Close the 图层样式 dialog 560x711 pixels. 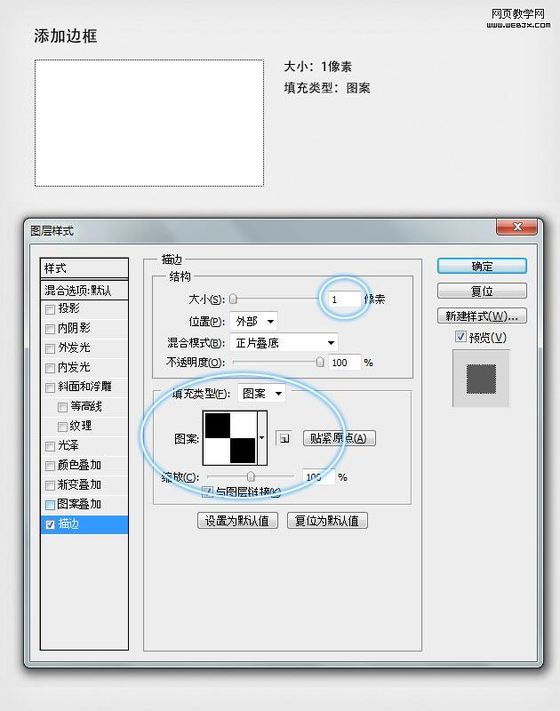[x=517, y=227]
